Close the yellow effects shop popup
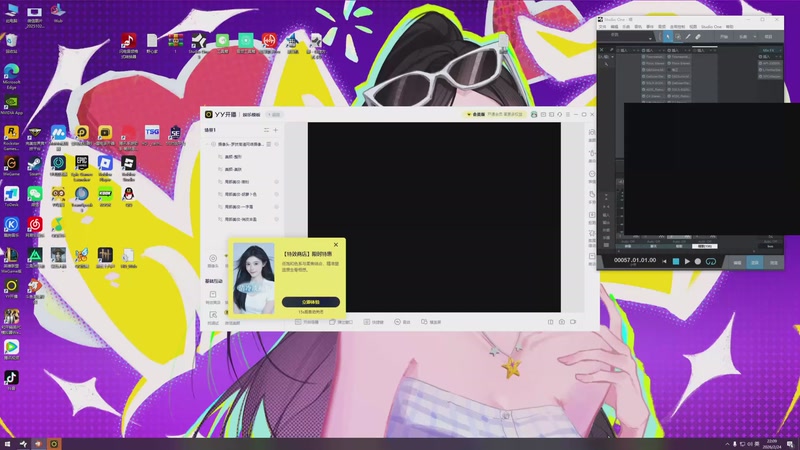The height and width of the screenshot is (450, 800). pos(336,245)
